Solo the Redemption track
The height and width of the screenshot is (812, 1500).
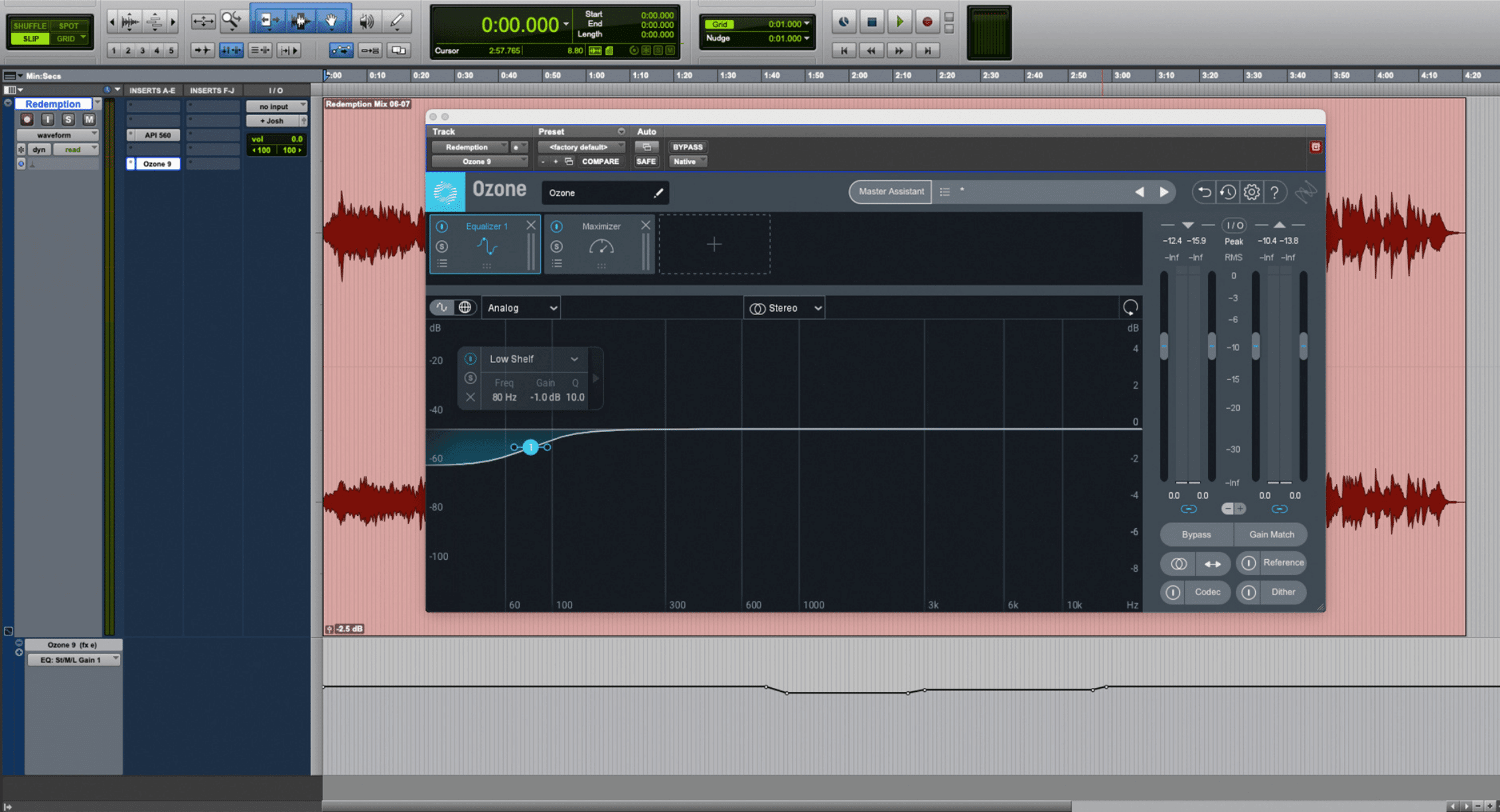68,119
